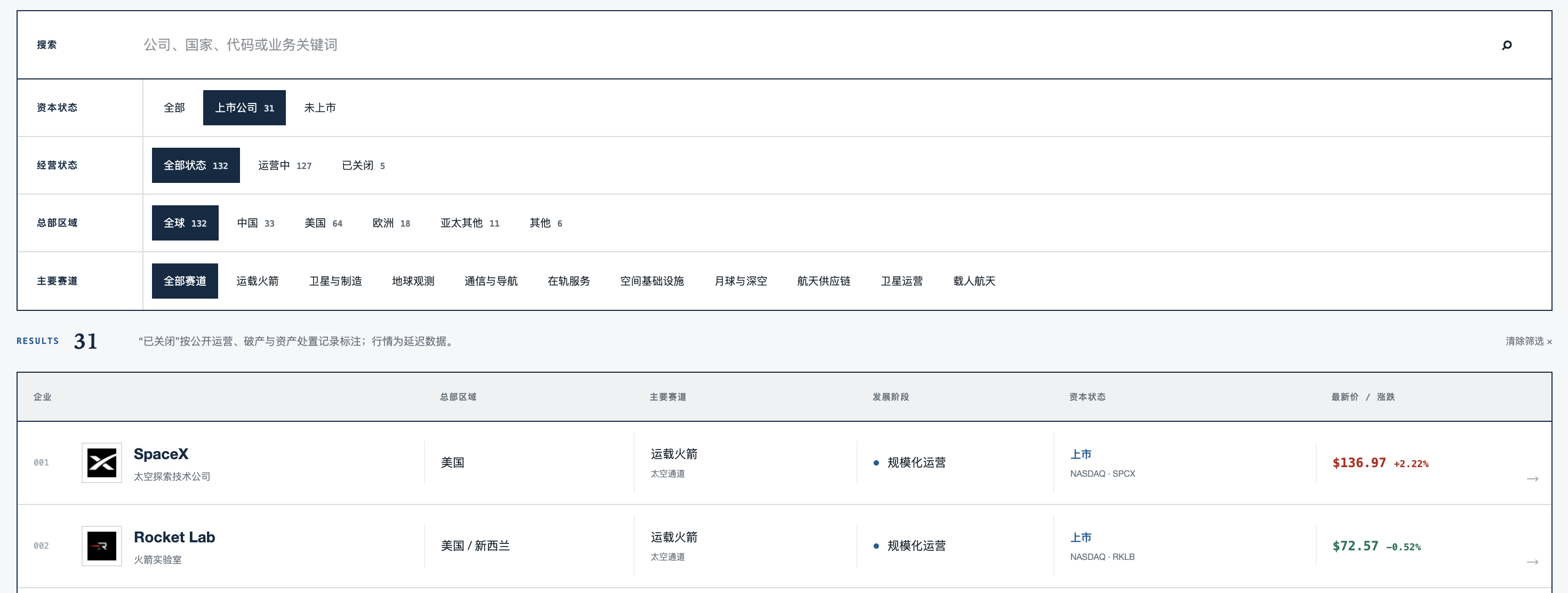
Task: Click the +2.22% change value
Action: (x=1411, y=464)
